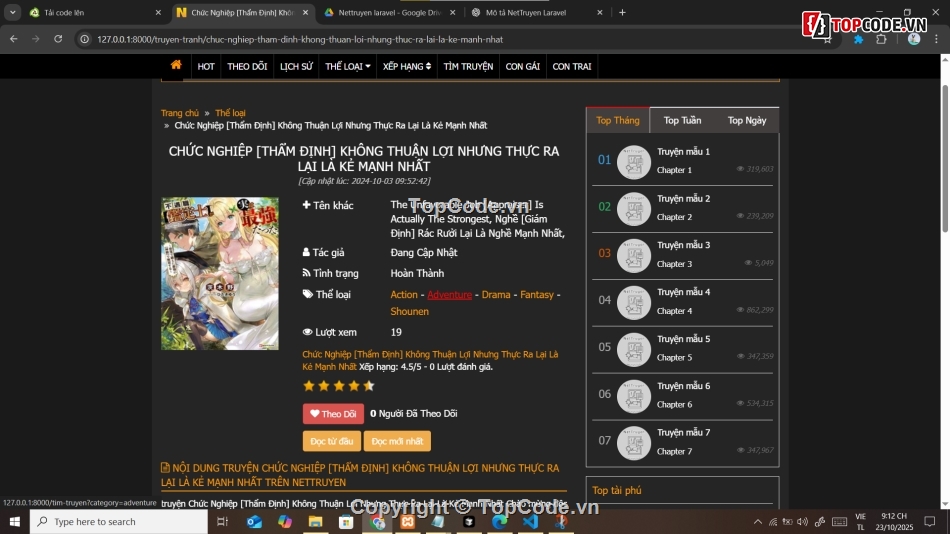Rate five stars on rating

pos(368,385)
